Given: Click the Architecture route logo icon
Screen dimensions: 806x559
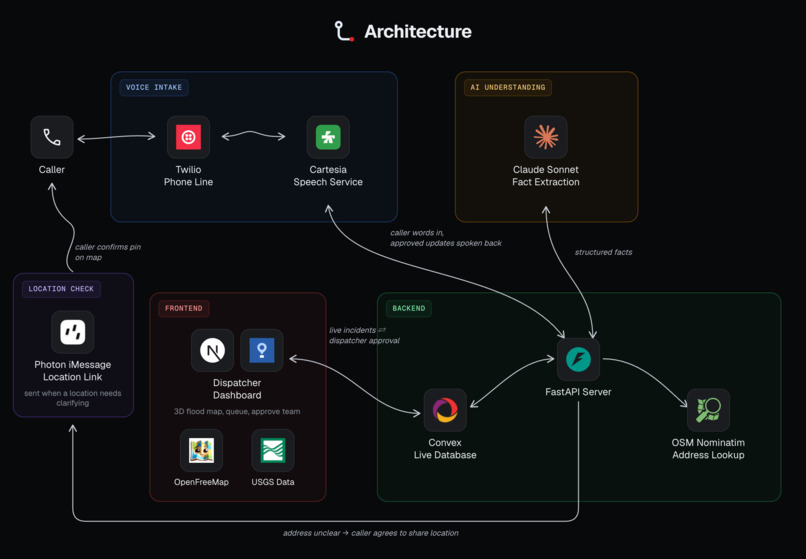Looking at the screenshot, I should (x=344, y=31).
